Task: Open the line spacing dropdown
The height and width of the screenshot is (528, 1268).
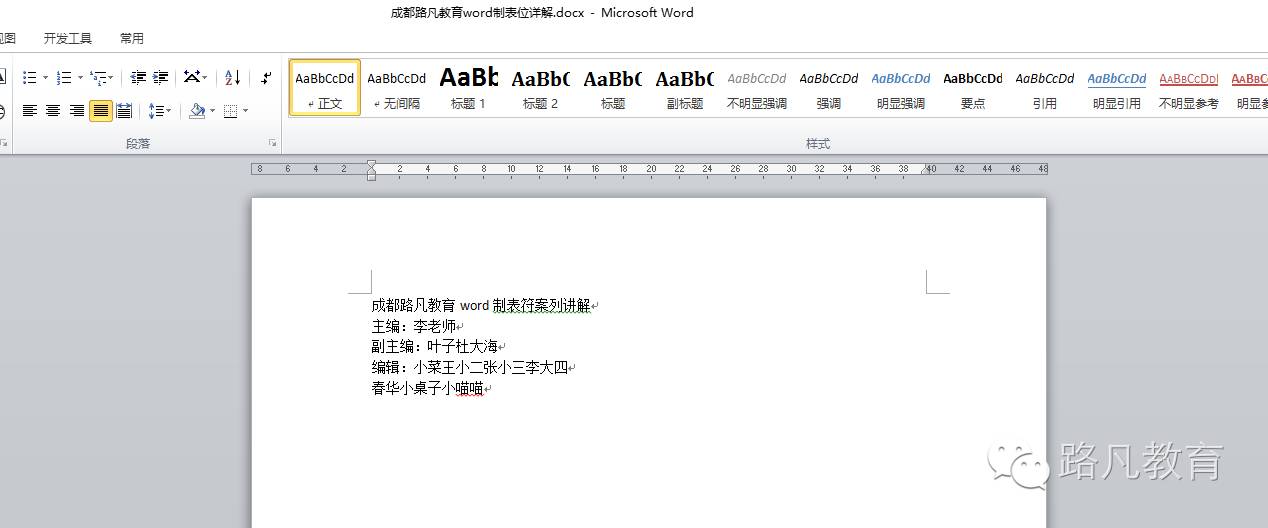Action: click(159, 111)
